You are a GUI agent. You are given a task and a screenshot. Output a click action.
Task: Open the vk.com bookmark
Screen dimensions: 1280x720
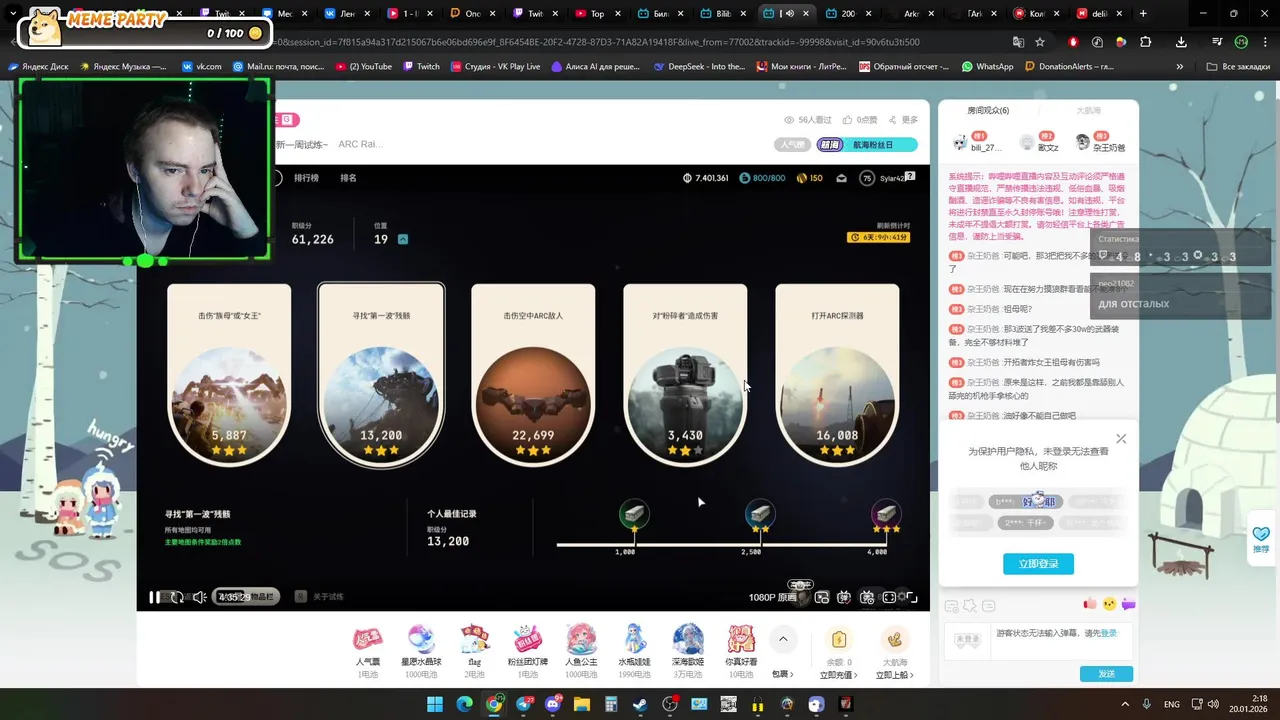click(202, 67)
